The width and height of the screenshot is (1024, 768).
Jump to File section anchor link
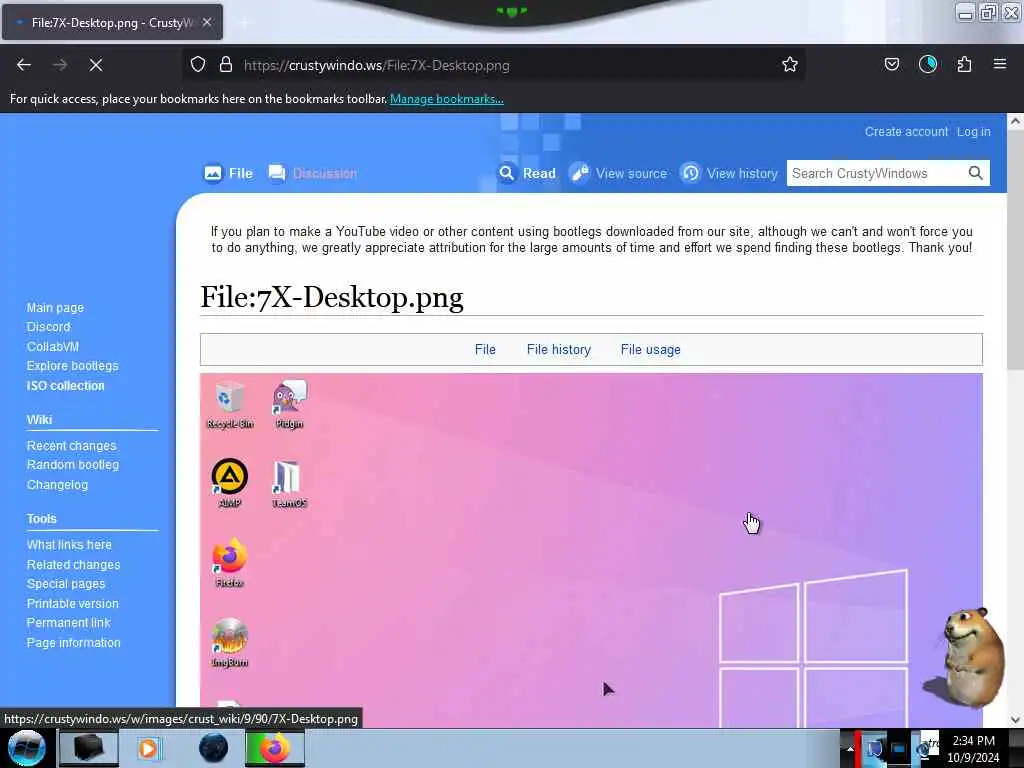click(485, 350)
